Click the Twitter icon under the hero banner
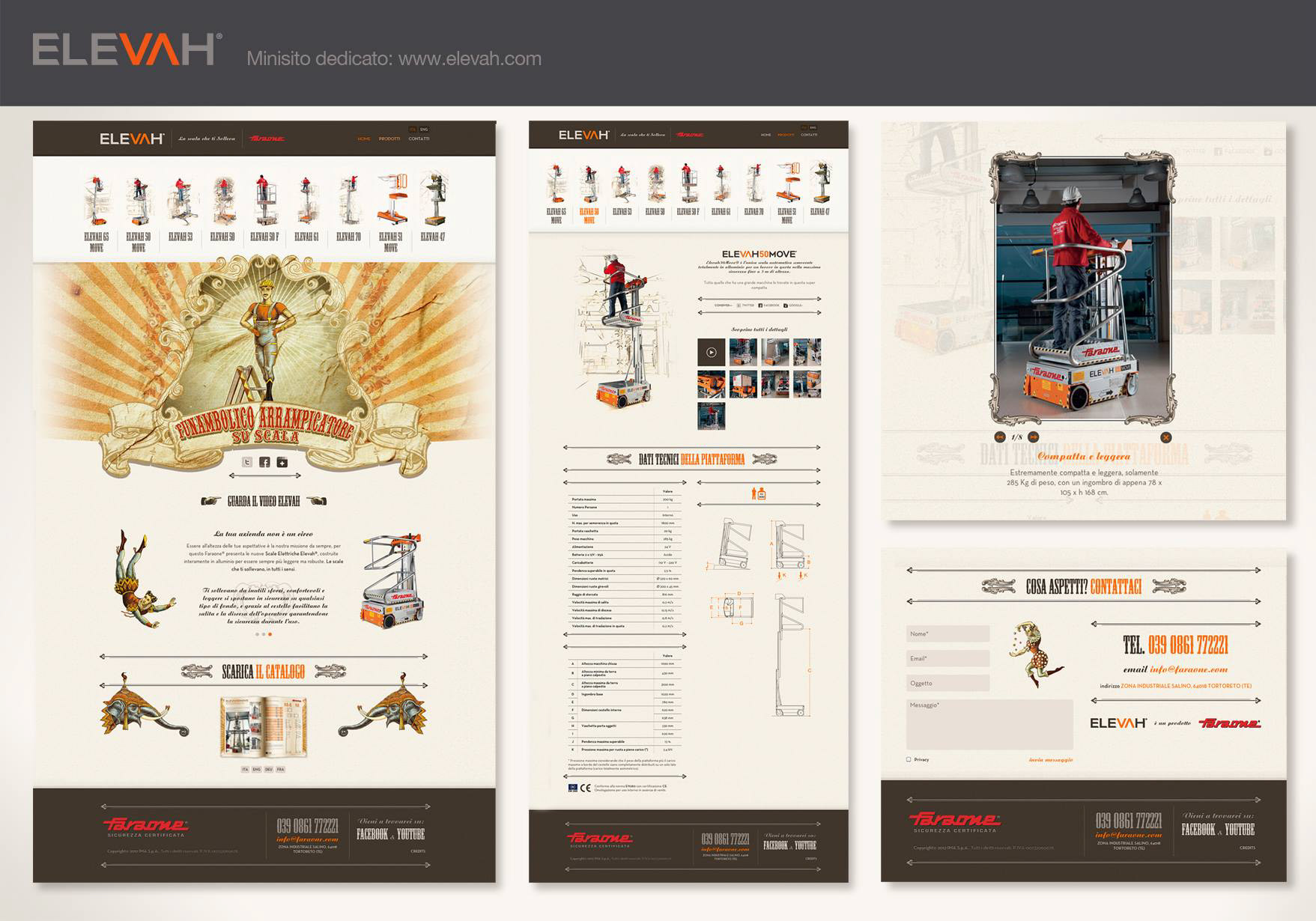Screen dimensions: 1316x921 tap(247, 462)
